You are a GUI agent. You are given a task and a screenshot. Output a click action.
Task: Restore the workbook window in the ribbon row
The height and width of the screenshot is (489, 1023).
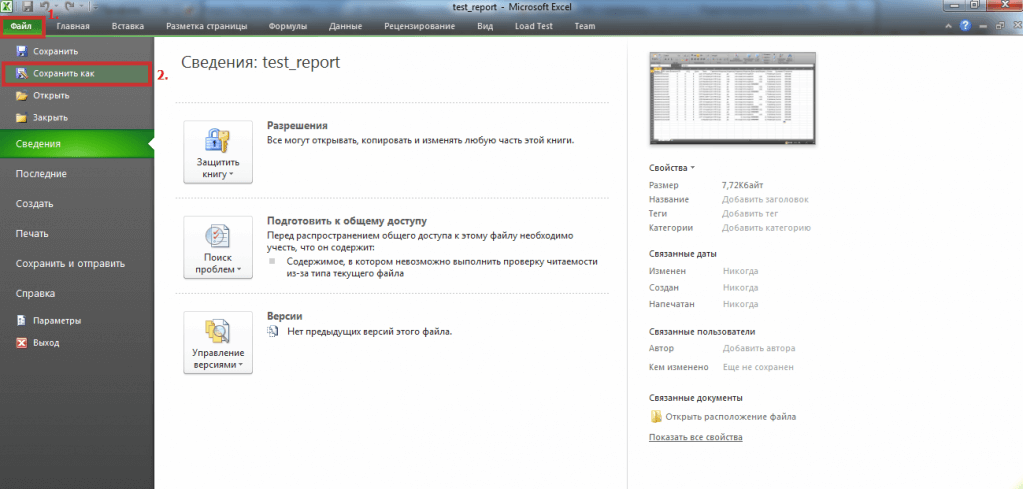coord(1000,26)
